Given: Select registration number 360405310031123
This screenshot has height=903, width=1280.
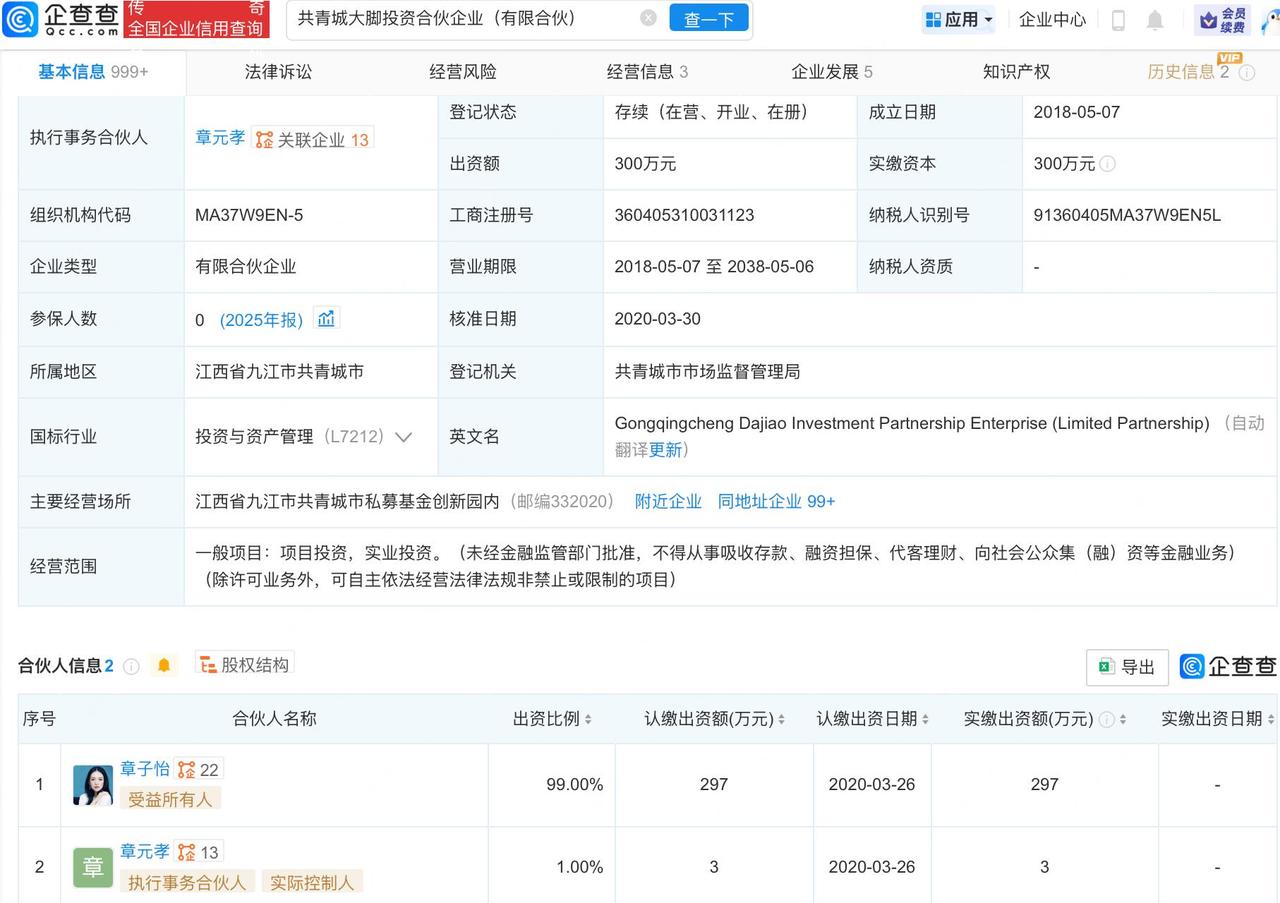Looking at the screenshot, I should [x=684, y=215].
